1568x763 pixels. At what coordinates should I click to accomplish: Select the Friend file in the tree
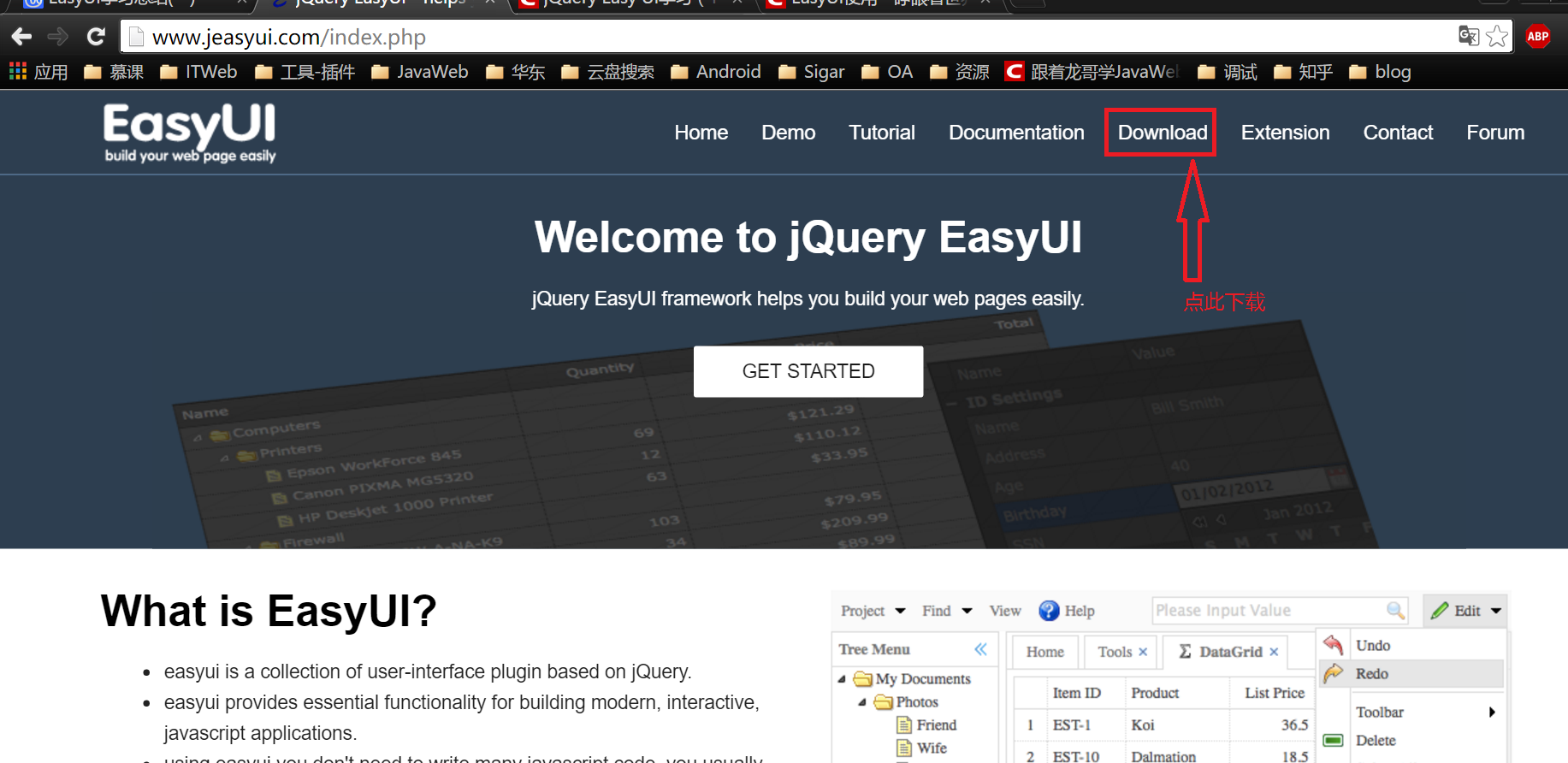coord(927,725)
